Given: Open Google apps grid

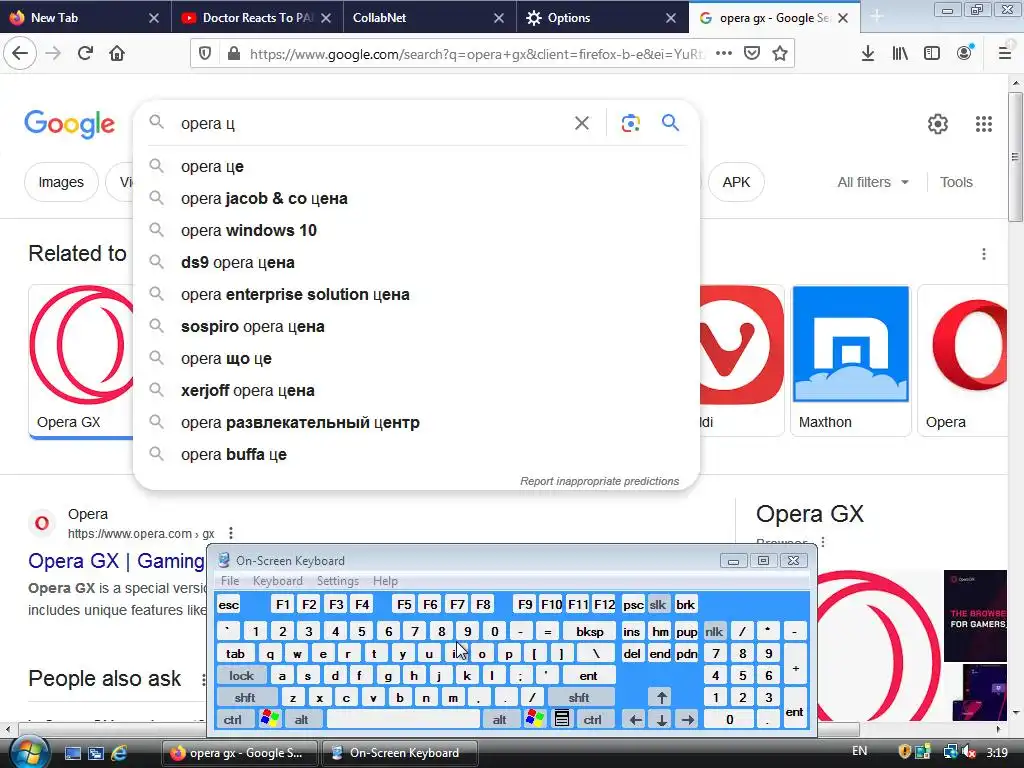Looking at the screenshot, I should click(984, 124).
